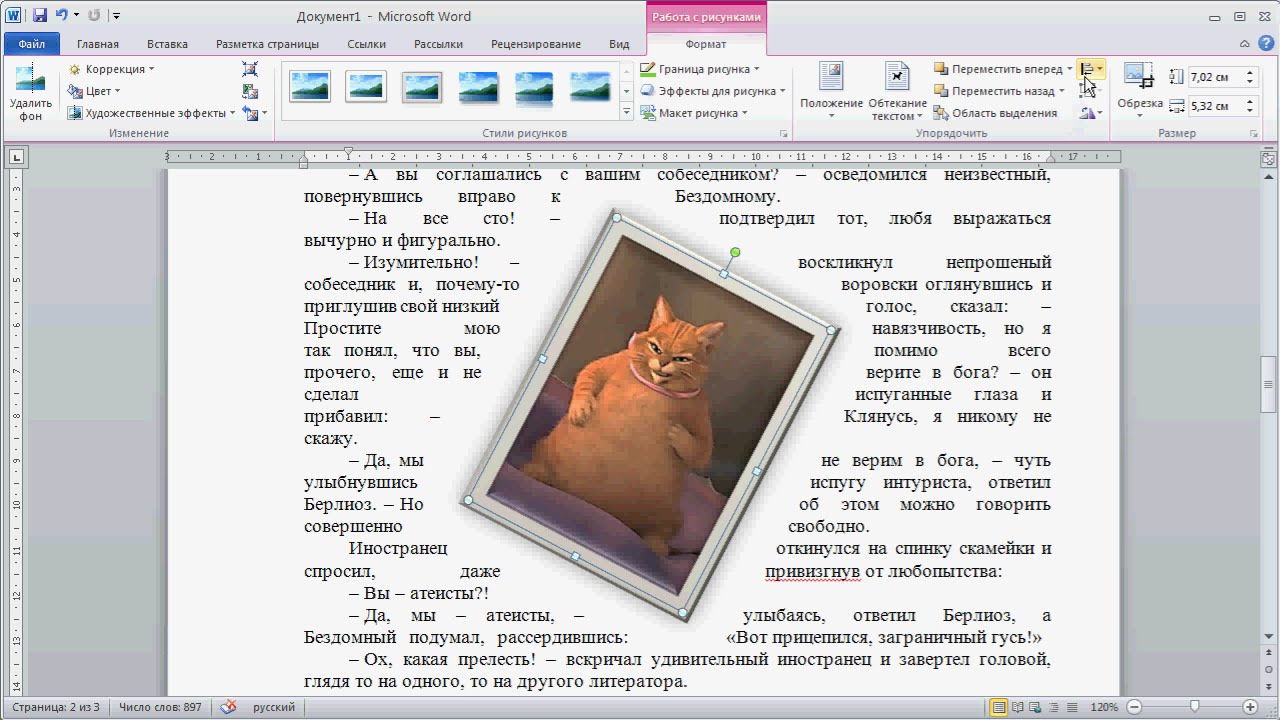Click the Undo icon
The height and width of the screenshot is (720, 1280).
(x=62, y=16)
